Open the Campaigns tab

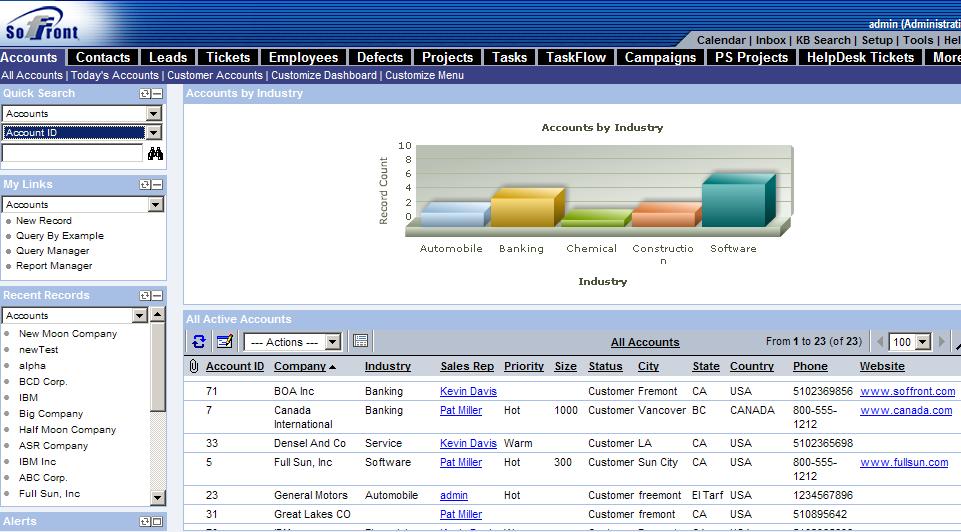click(660, 57)
